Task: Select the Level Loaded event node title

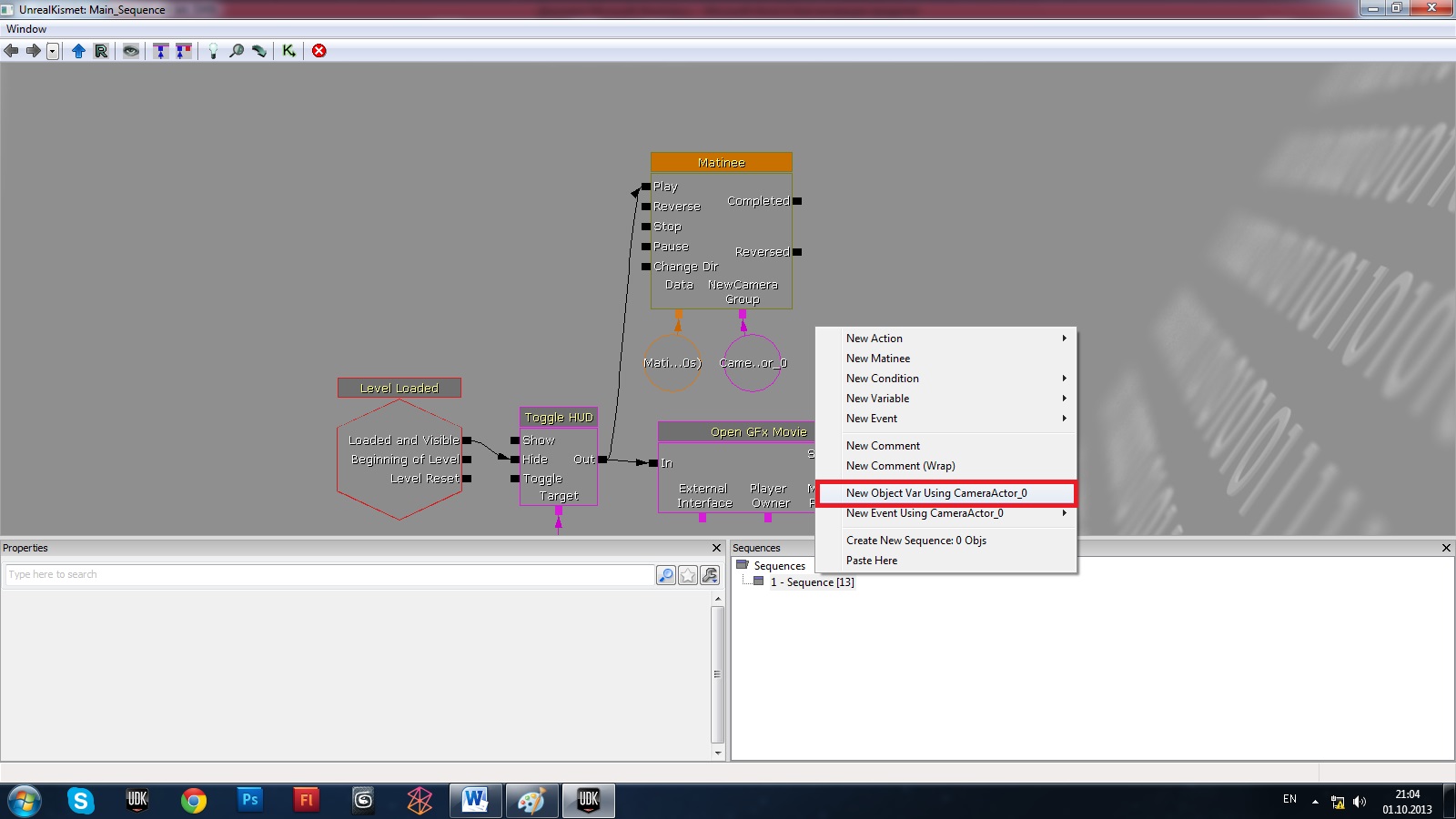Action: tap(399, 388)
